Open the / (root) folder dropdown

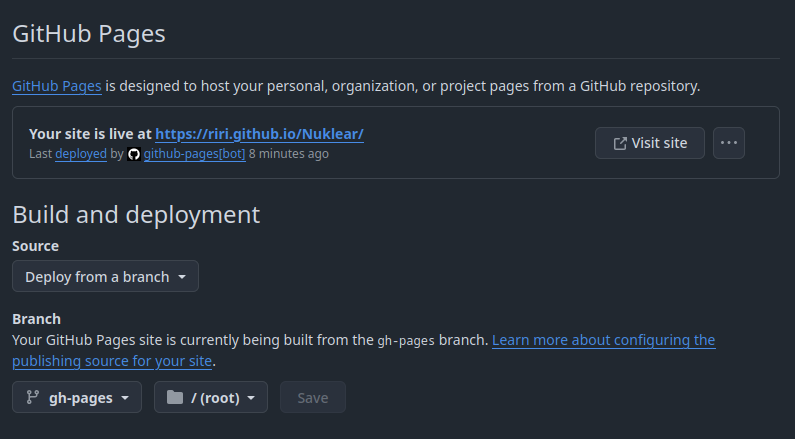tap(211, 397)
